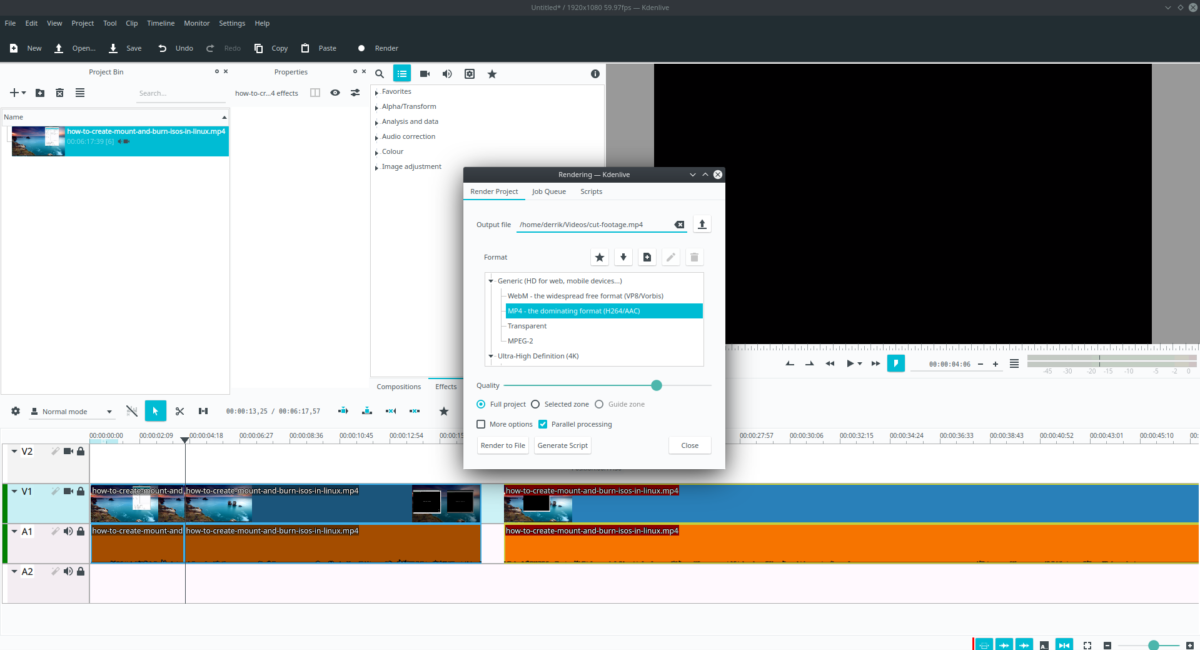The width and height of the screenshot is (1200, 650).
Task: Collapse the Generic render format group
Action: (x=491, y=281)
